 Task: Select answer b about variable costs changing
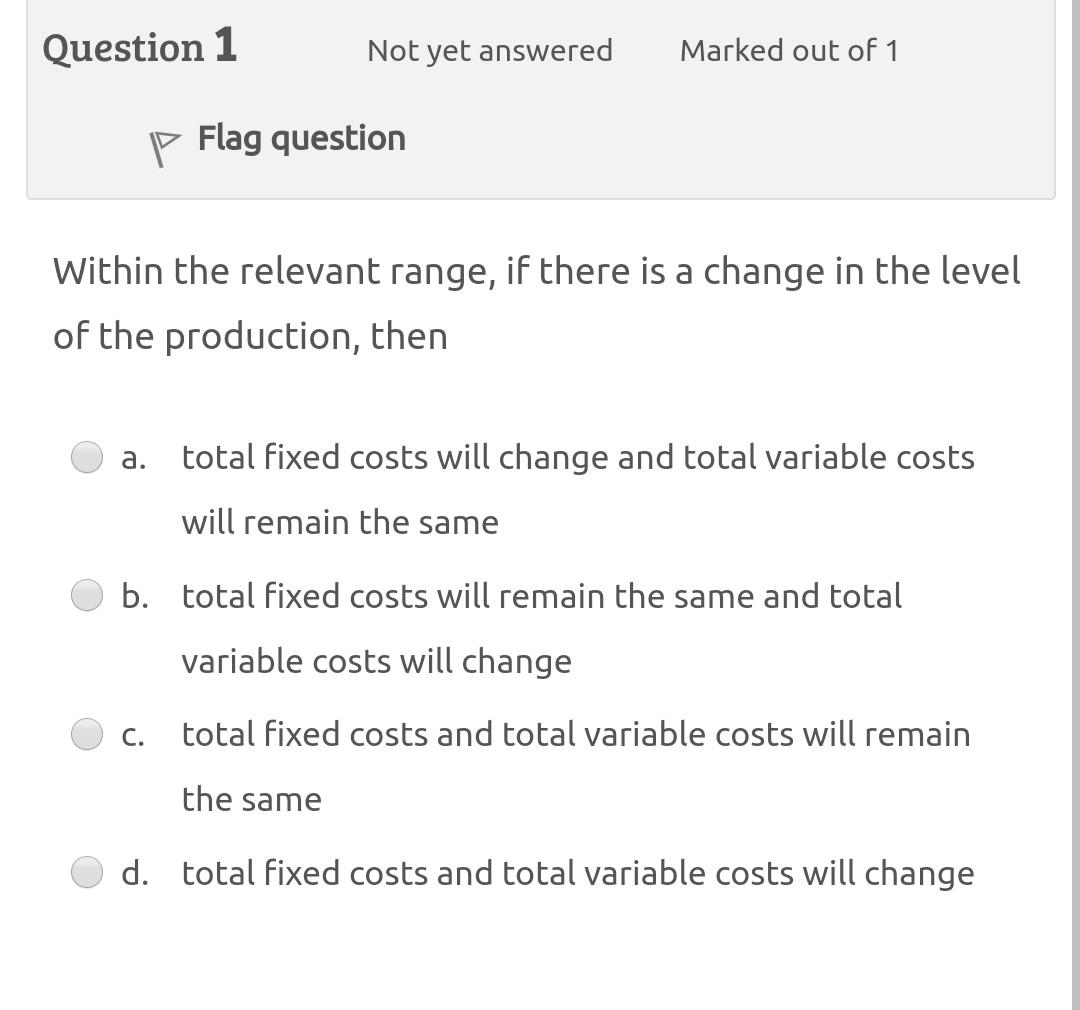(x=87, y=595)
